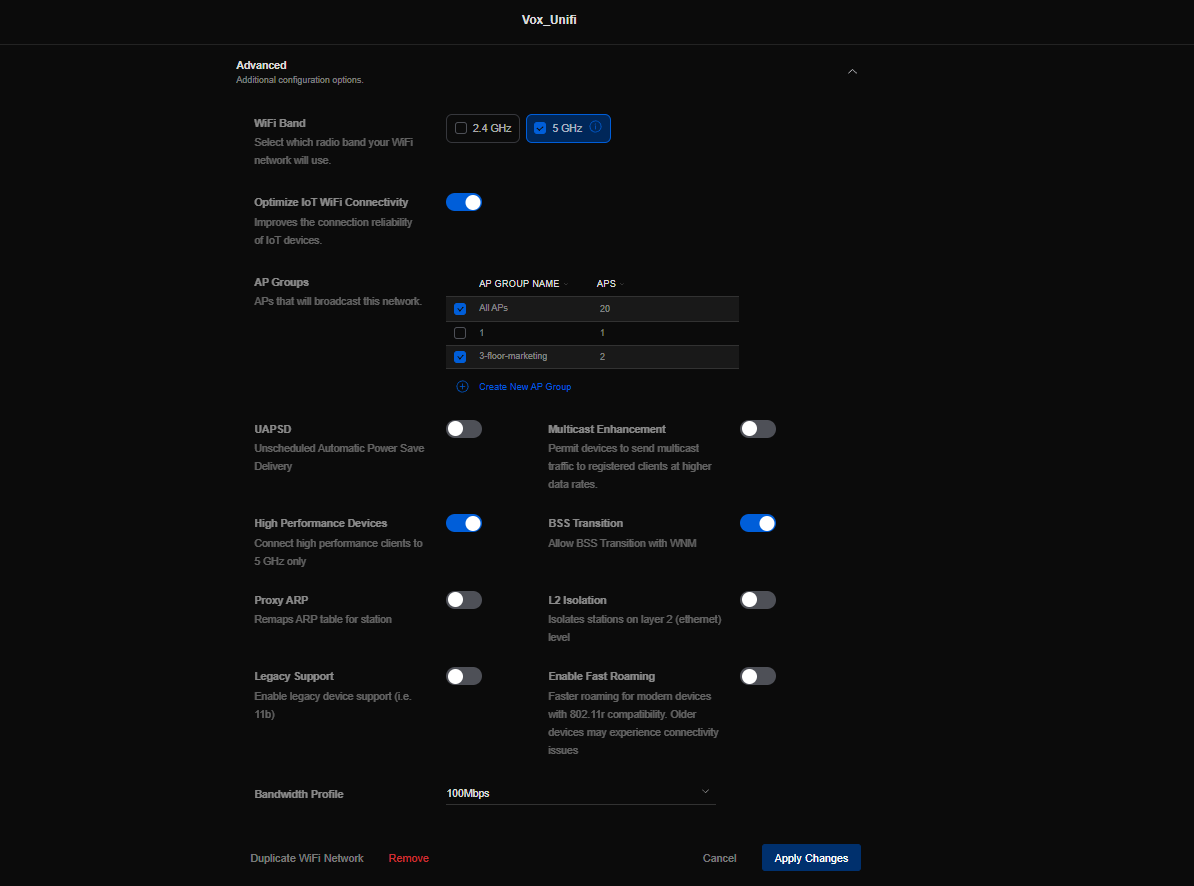Disable Optimize IoT WiFi Connectivity toggle

(463, 202)
